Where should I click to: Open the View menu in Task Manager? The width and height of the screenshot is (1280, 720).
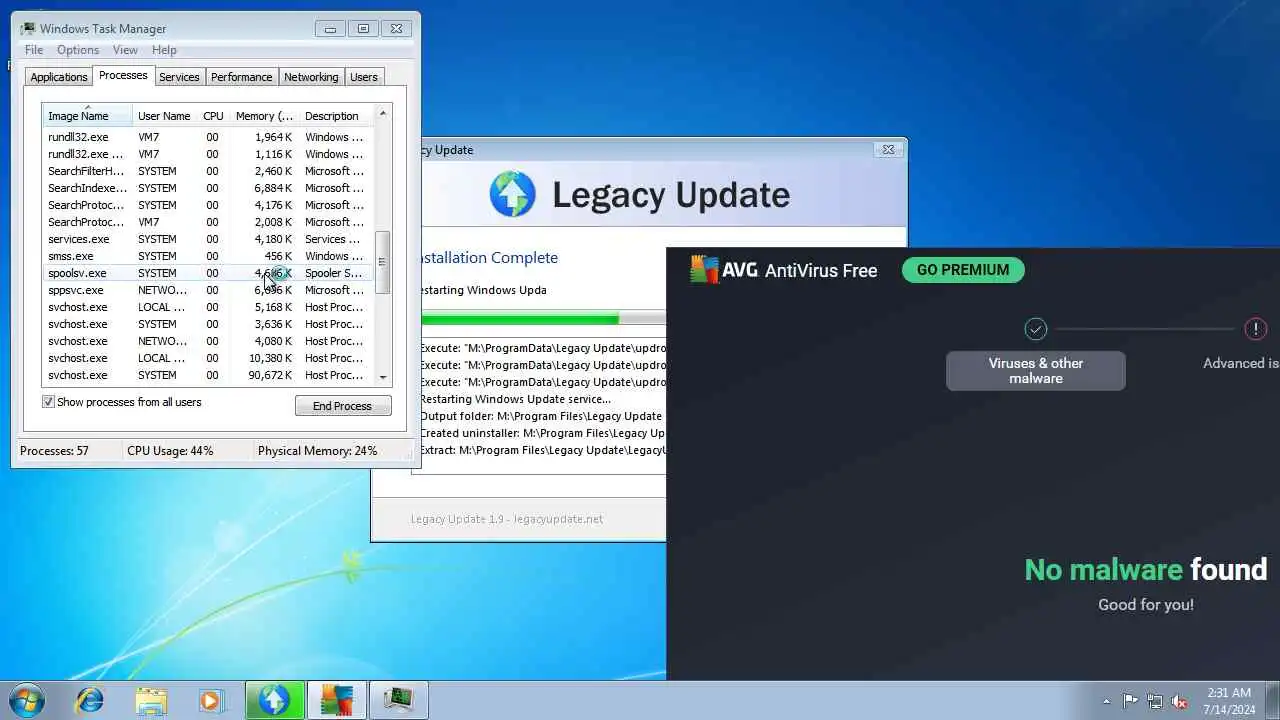pos(125,50)
